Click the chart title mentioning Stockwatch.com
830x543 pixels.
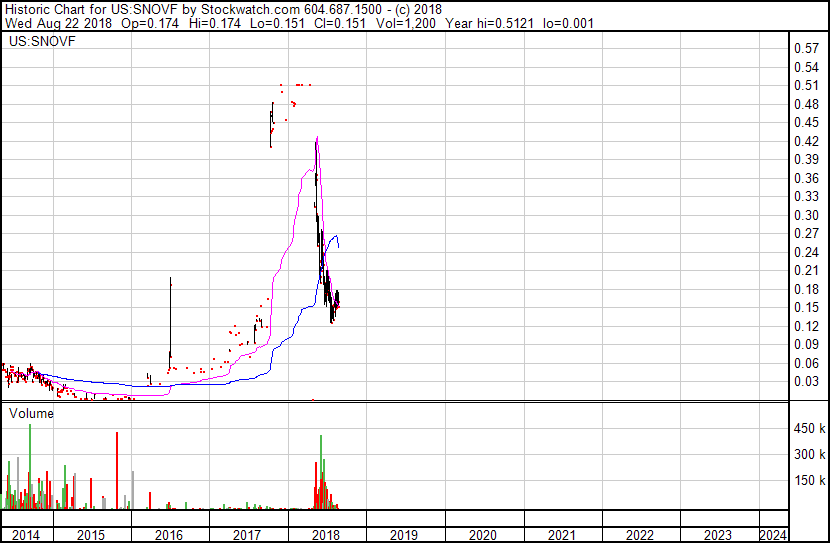(223, 9)
